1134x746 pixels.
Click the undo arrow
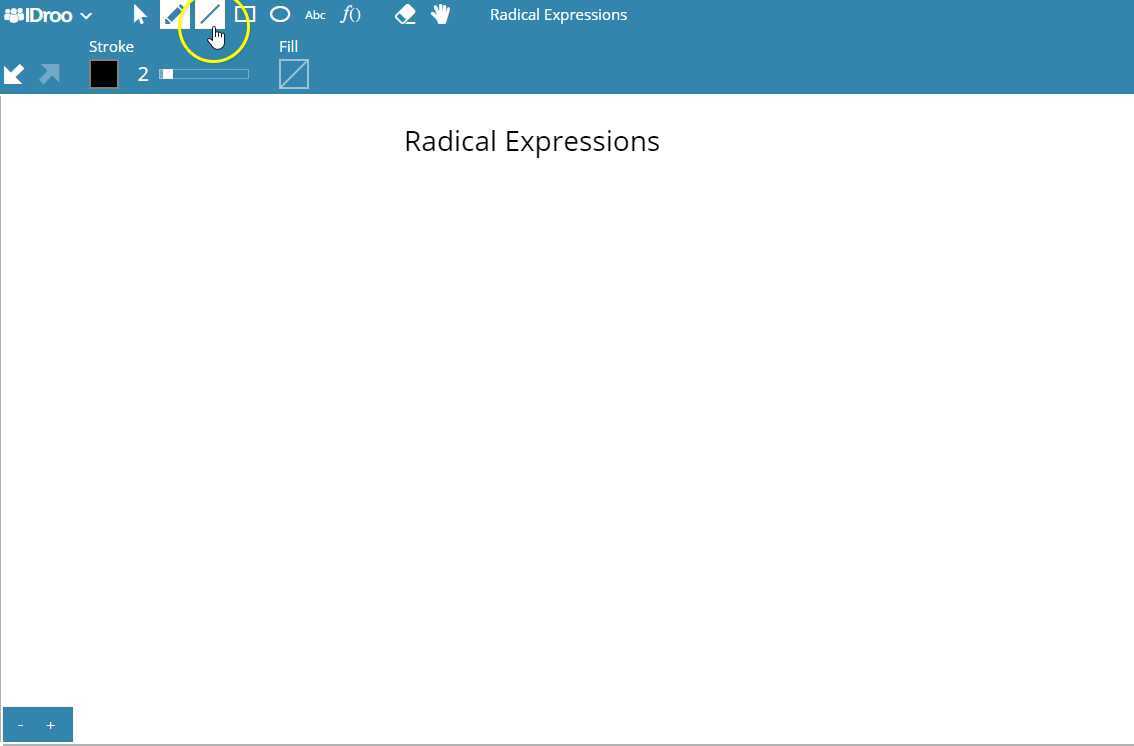coord(13,74)
